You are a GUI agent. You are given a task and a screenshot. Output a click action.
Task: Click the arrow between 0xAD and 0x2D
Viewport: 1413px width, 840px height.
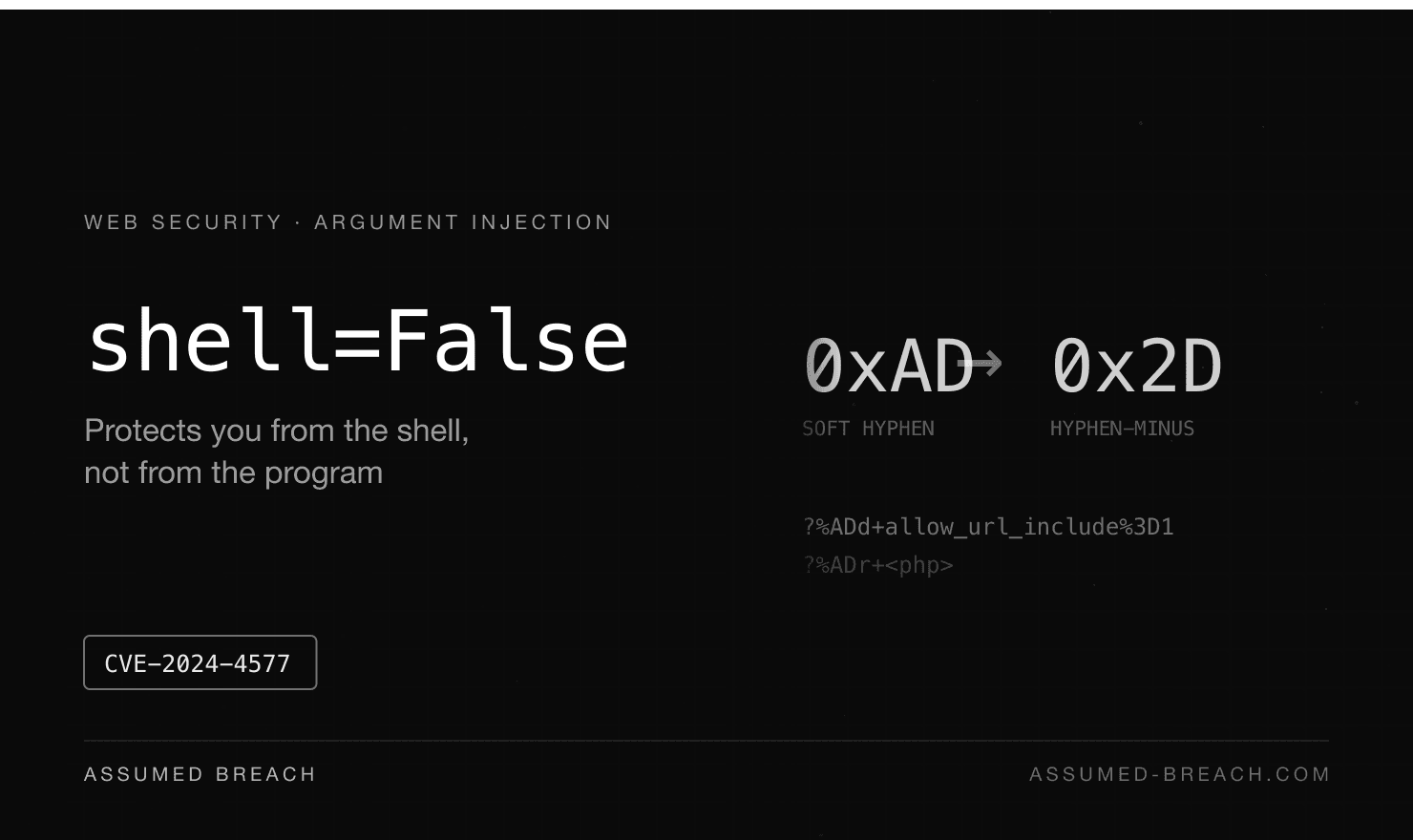coord(980,363)
